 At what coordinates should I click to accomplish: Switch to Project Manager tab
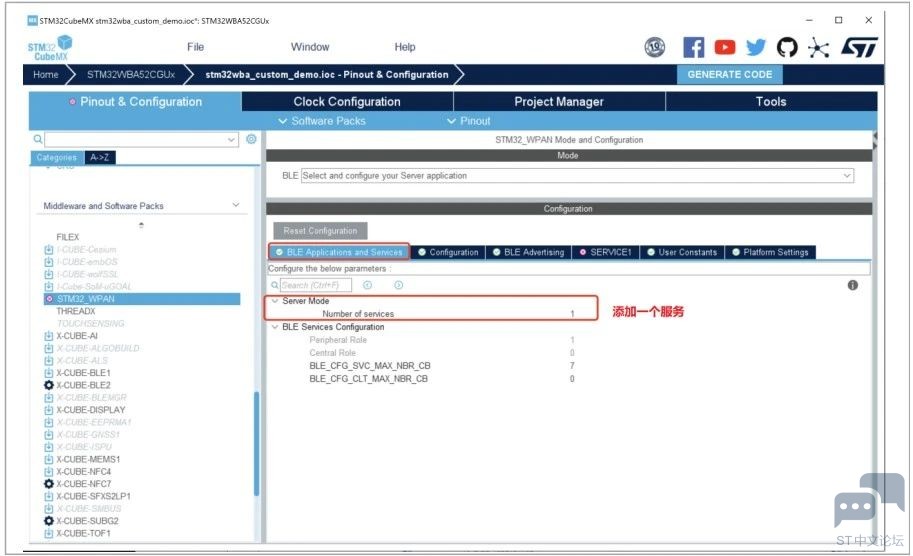coord(559,101)
